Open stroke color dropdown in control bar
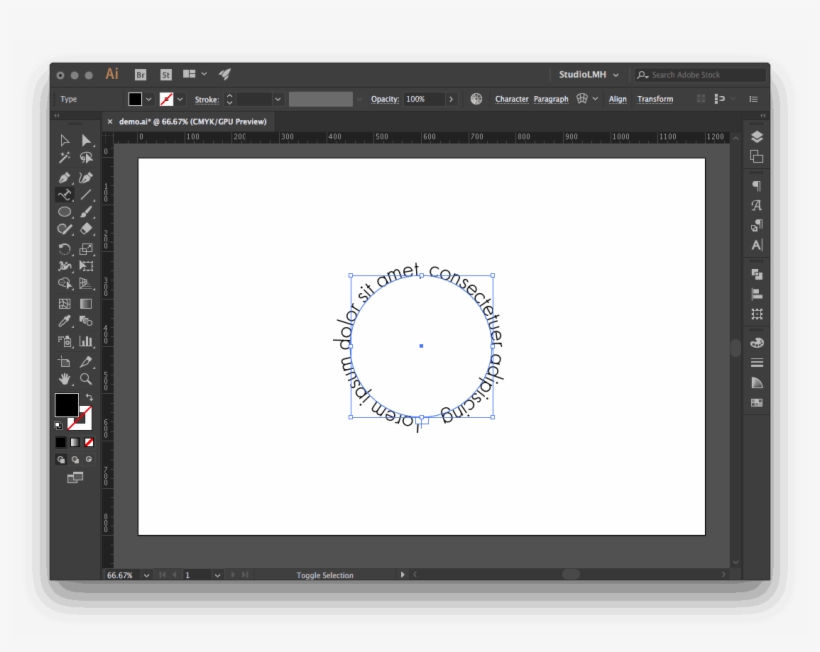820x652 pixels. (x=180, y=99)
